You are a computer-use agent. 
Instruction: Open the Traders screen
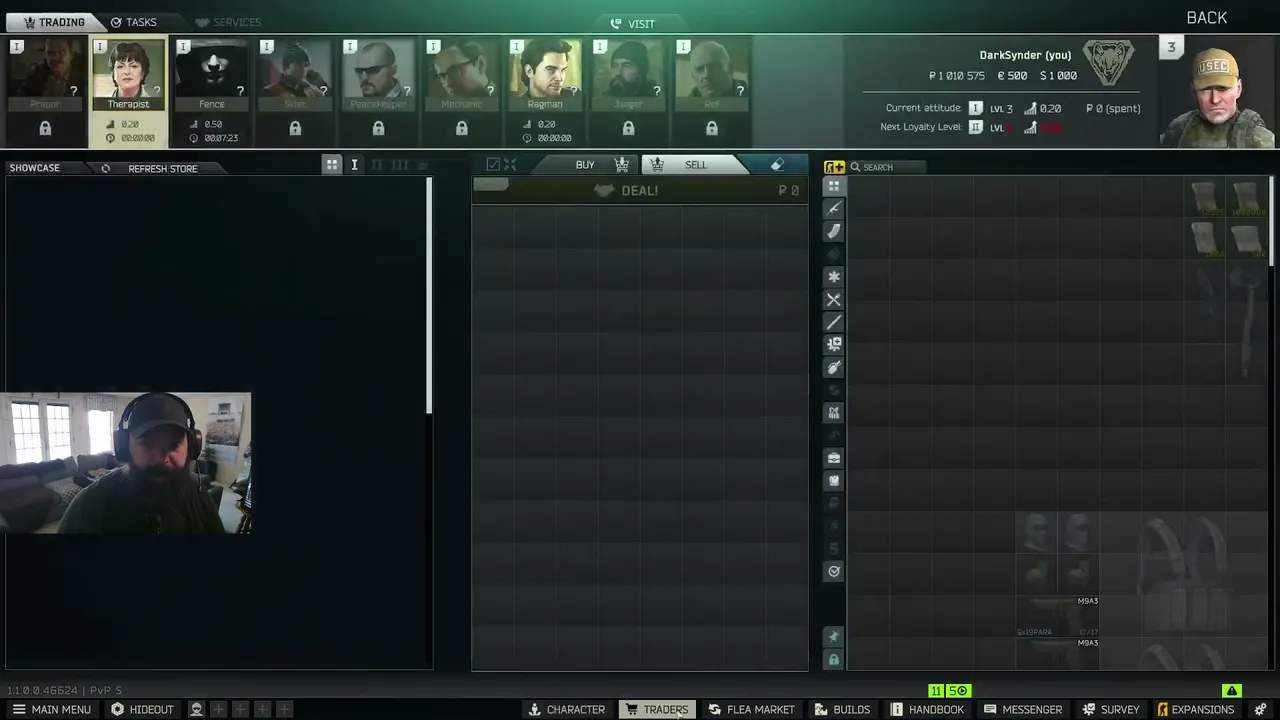657,709
